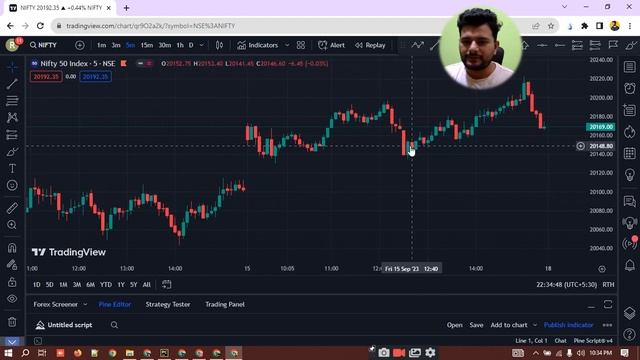Open the ideas lightbulb panel
The width and height of the screenshot is (640, 360).
click(630, 175)
